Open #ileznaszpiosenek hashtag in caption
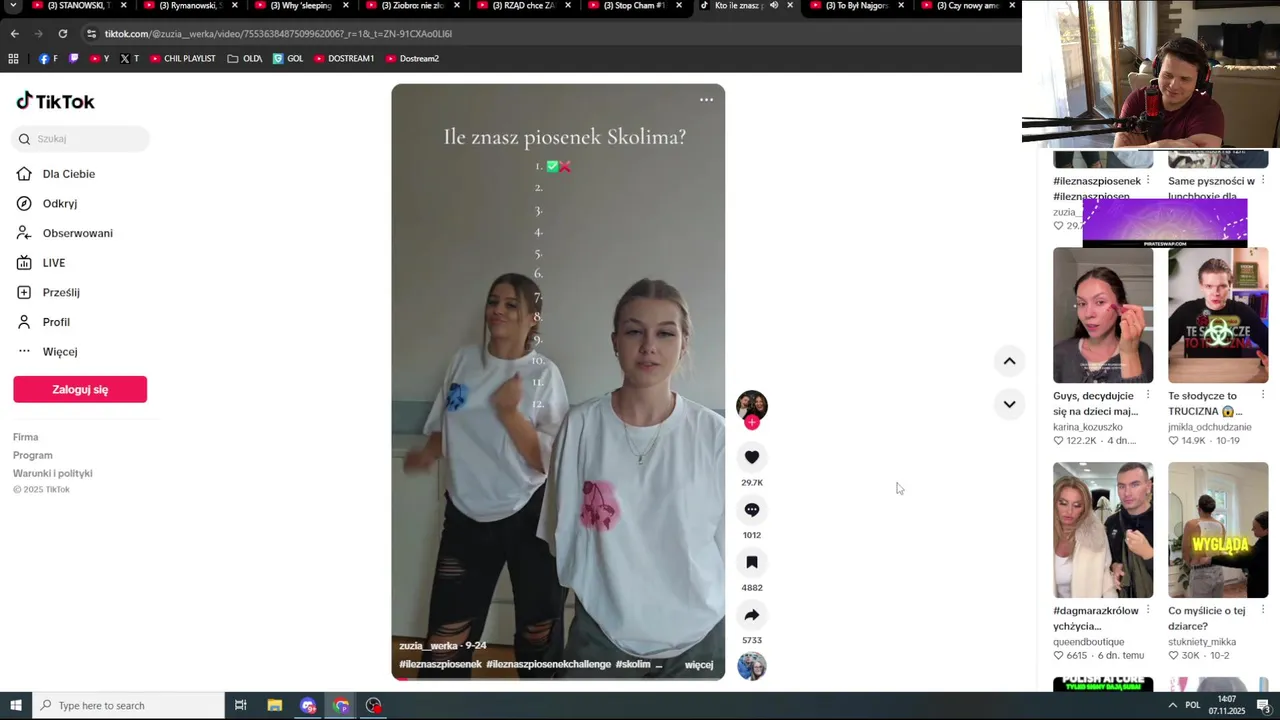This screenshot has height=720, width=1280. point(440,664)
